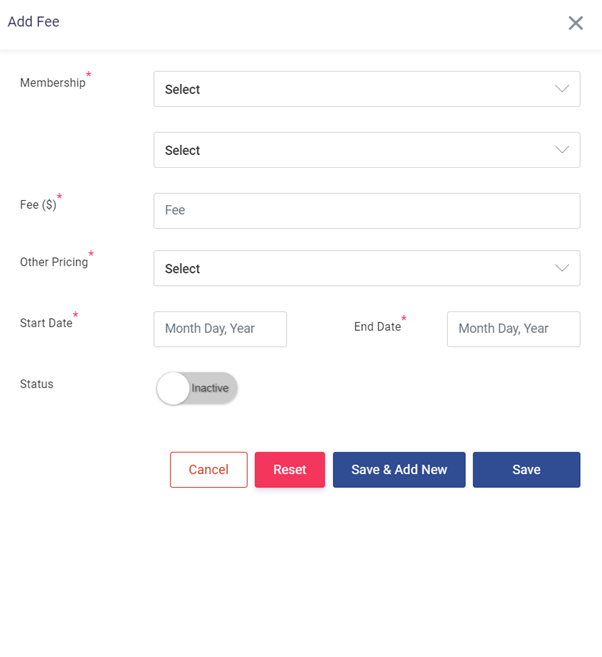Open the Other Pricing Select dropdown
602x657 pixels.
pyautogui.click(x=350, y=268)
